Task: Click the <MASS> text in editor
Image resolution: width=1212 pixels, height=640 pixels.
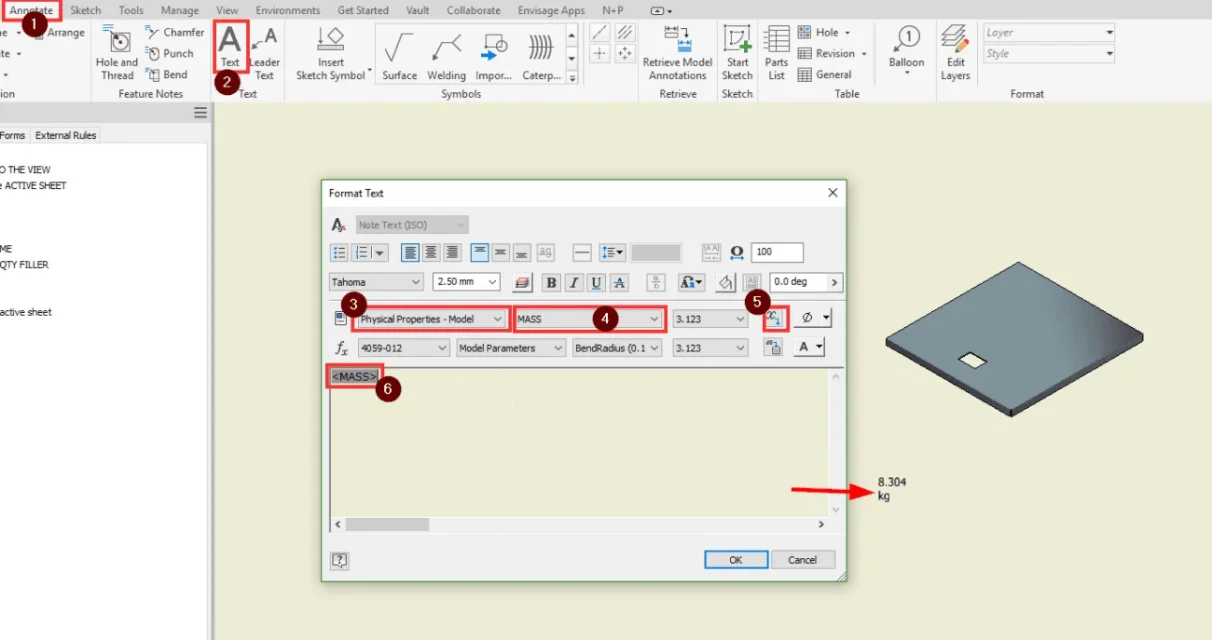Action: [x=355, y=376]
